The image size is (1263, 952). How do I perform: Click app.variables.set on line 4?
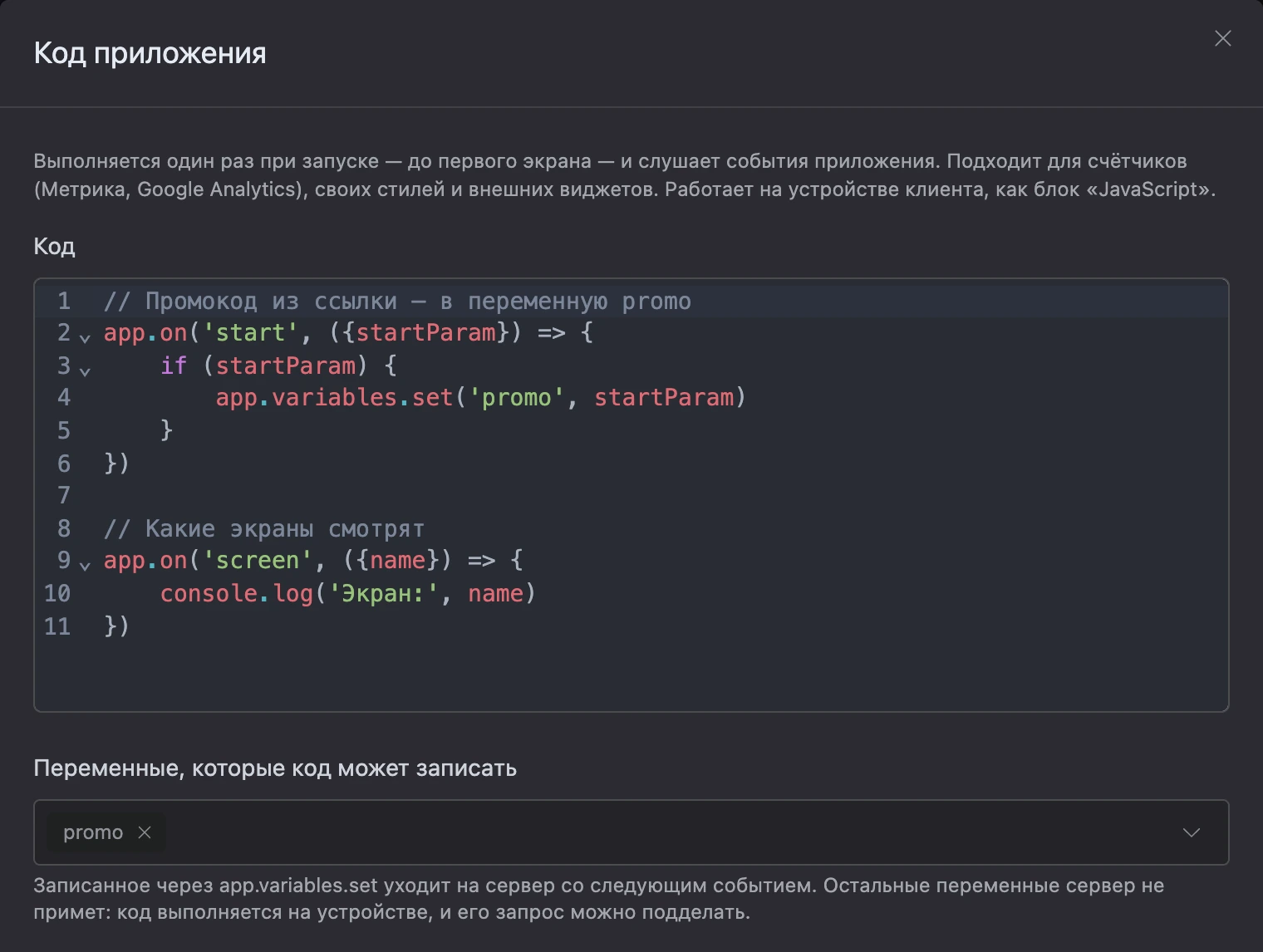334,398
